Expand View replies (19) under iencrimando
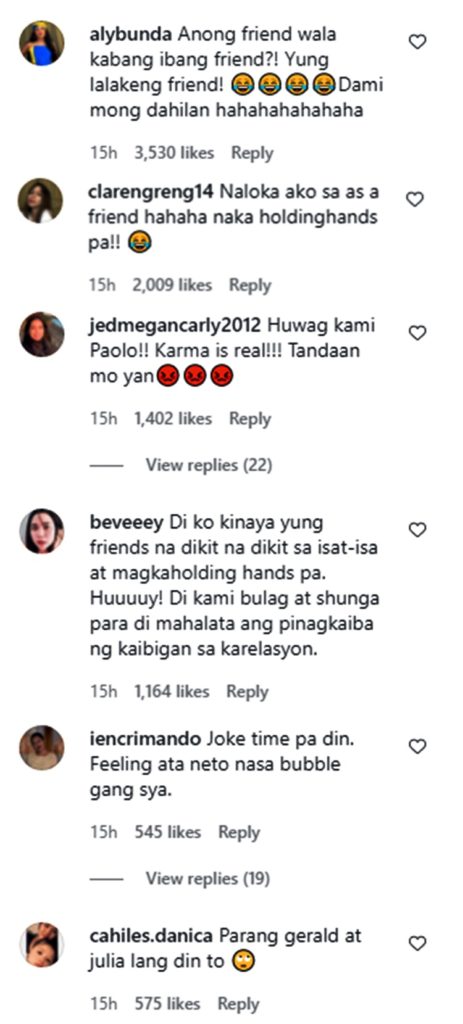The width and height of the screenshot is (463, 1024). (207, 879)
